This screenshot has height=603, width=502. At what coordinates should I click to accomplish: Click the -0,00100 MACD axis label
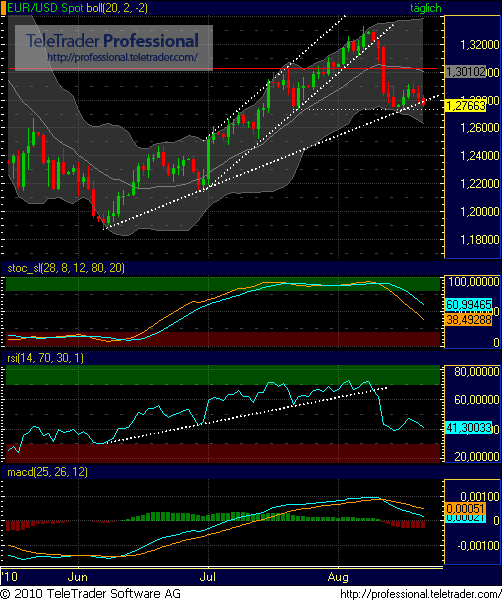pyautogui.click(x=478, y=545)
